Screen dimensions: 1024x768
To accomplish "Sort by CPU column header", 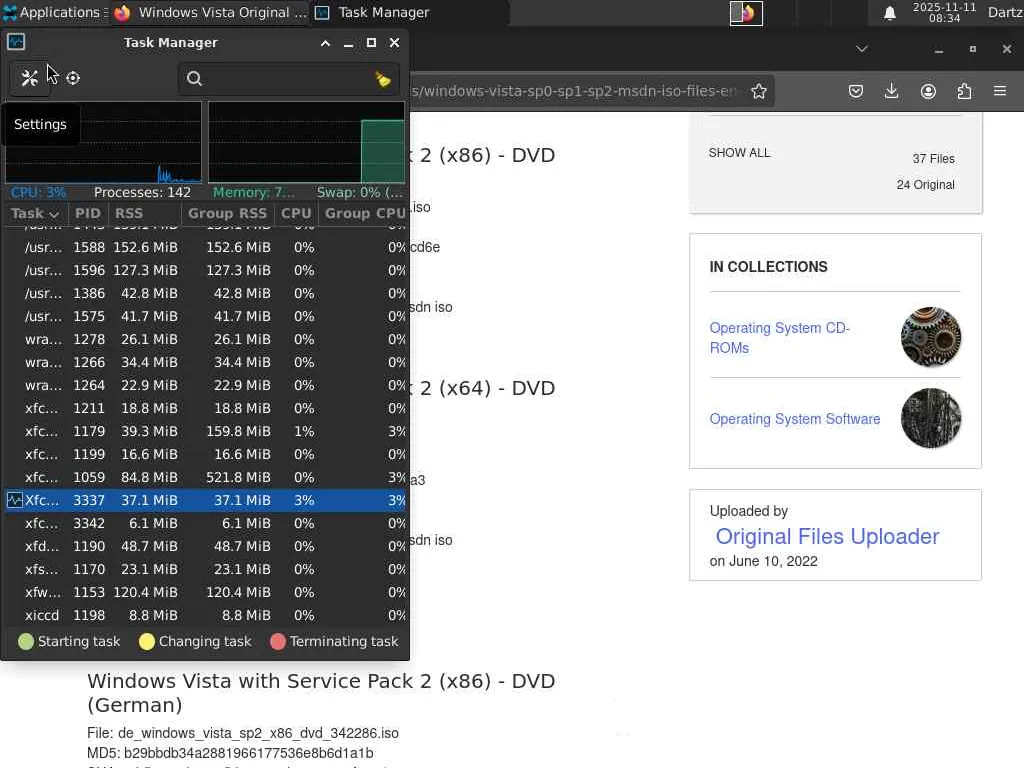I will click(296, 214).
